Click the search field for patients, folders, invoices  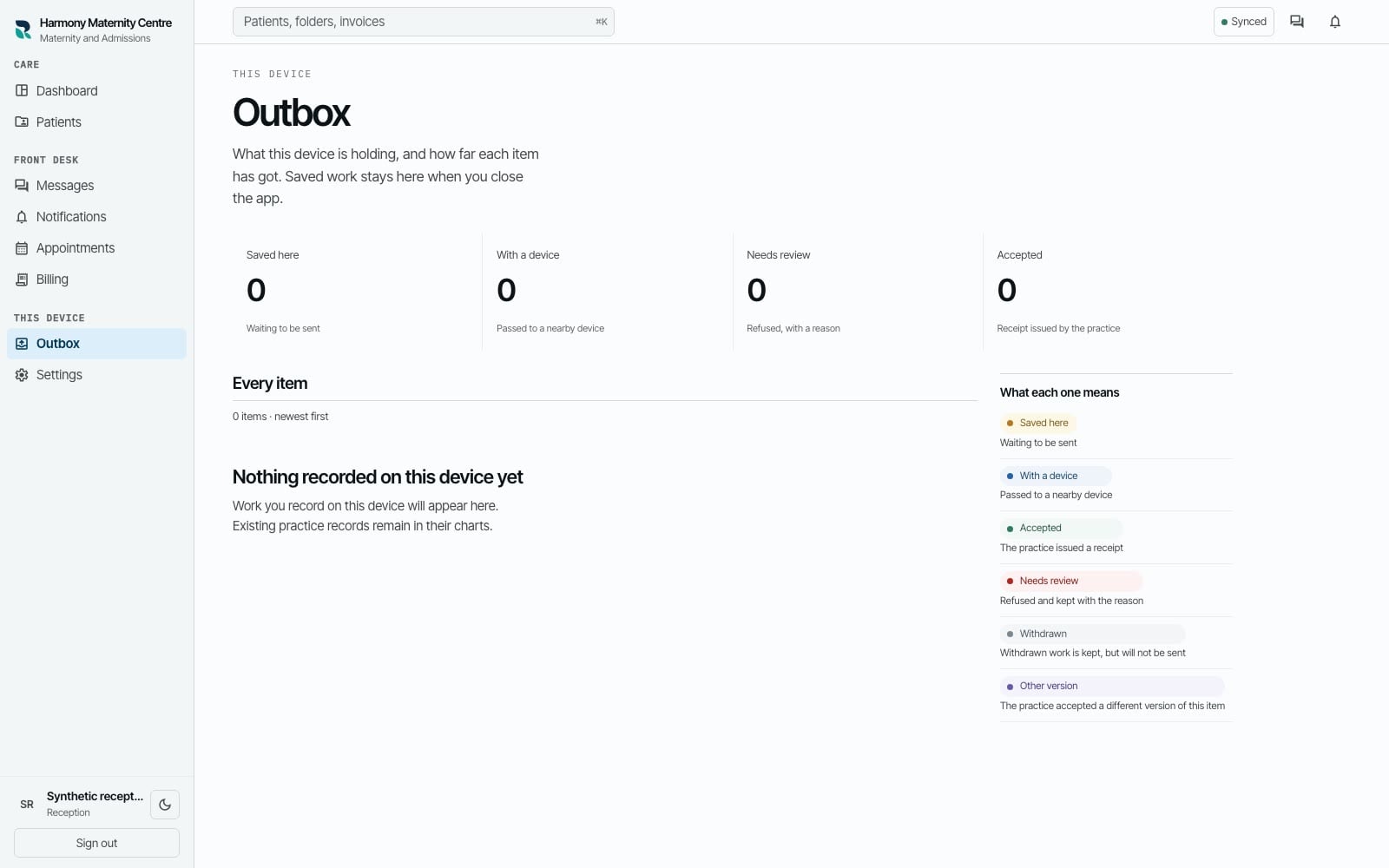click(x=424, y=22)
